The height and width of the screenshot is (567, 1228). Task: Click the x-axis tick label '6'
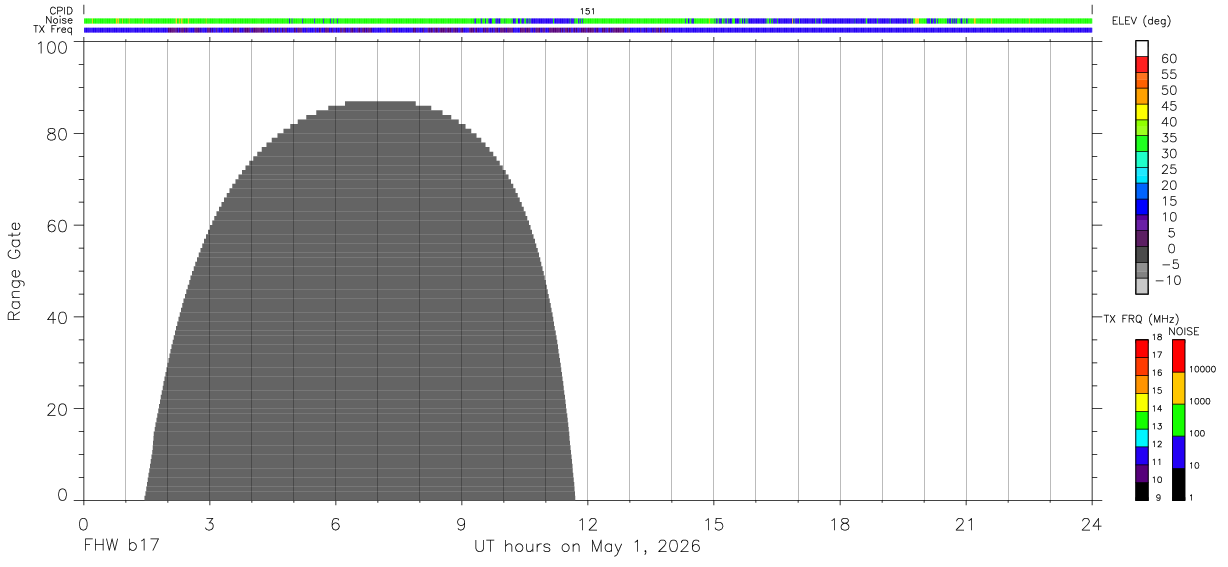(x=335, y=524)
